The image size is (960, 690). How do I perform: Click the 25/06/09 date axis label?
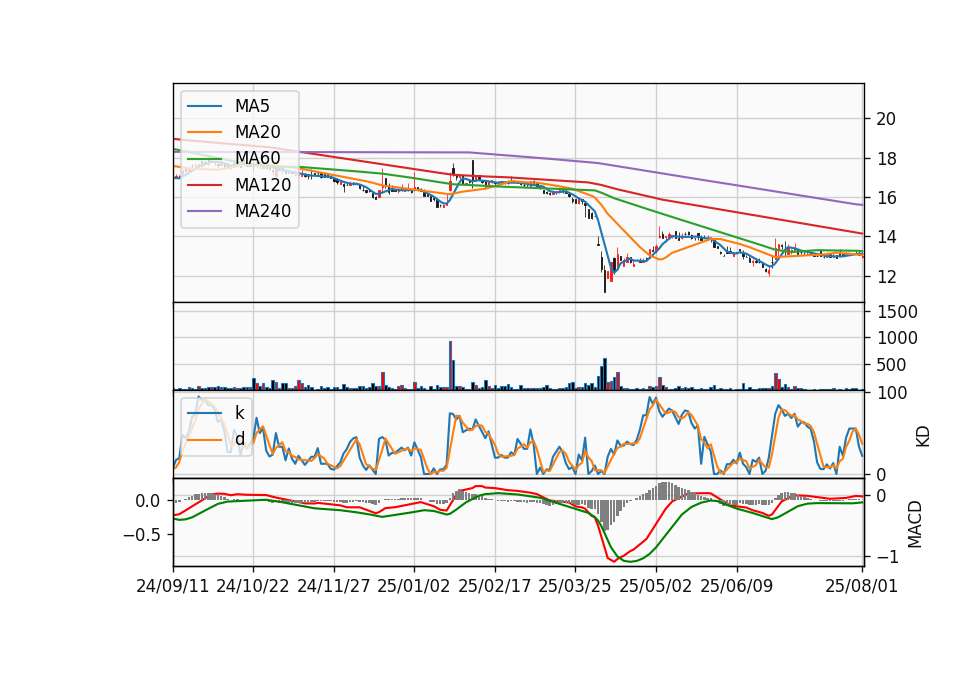pyautogui.click(x=737, y=586)
